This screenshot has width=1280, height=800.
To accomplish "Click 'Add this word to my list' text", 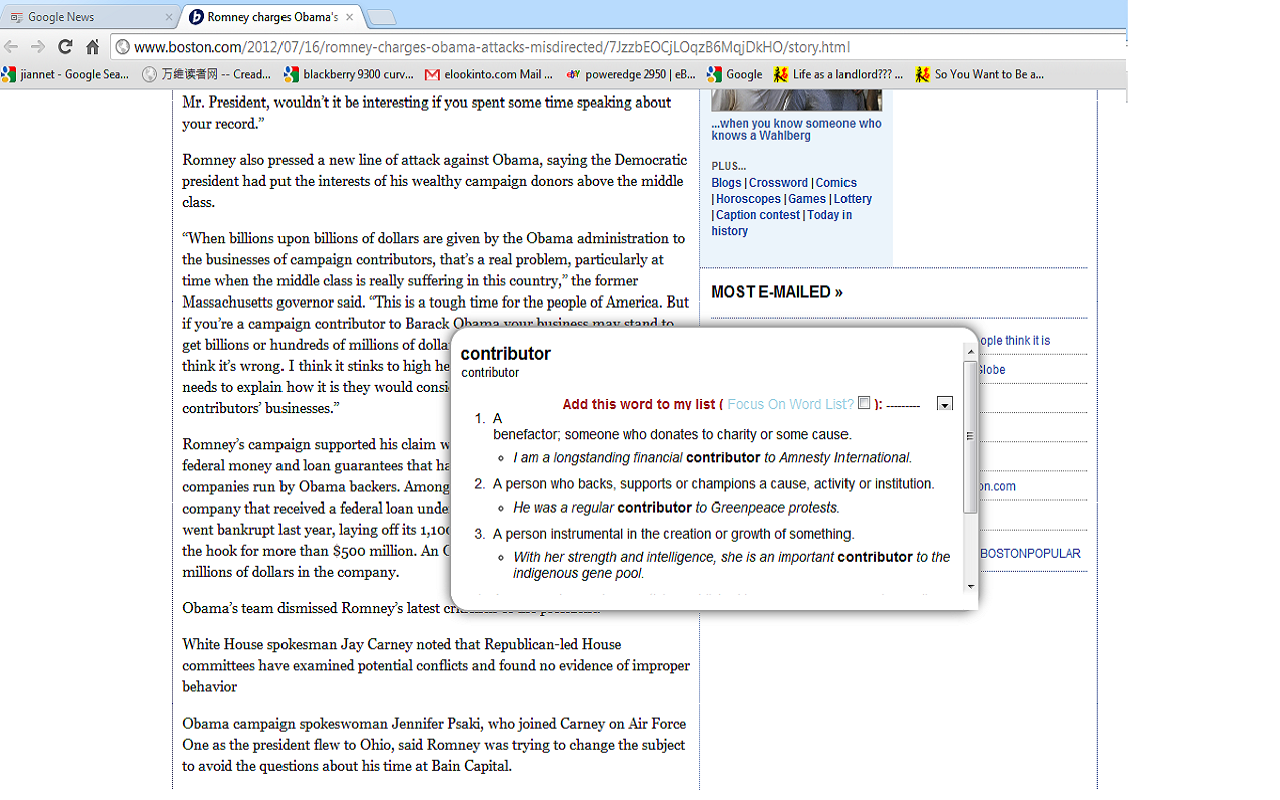I will pos(639,404).
